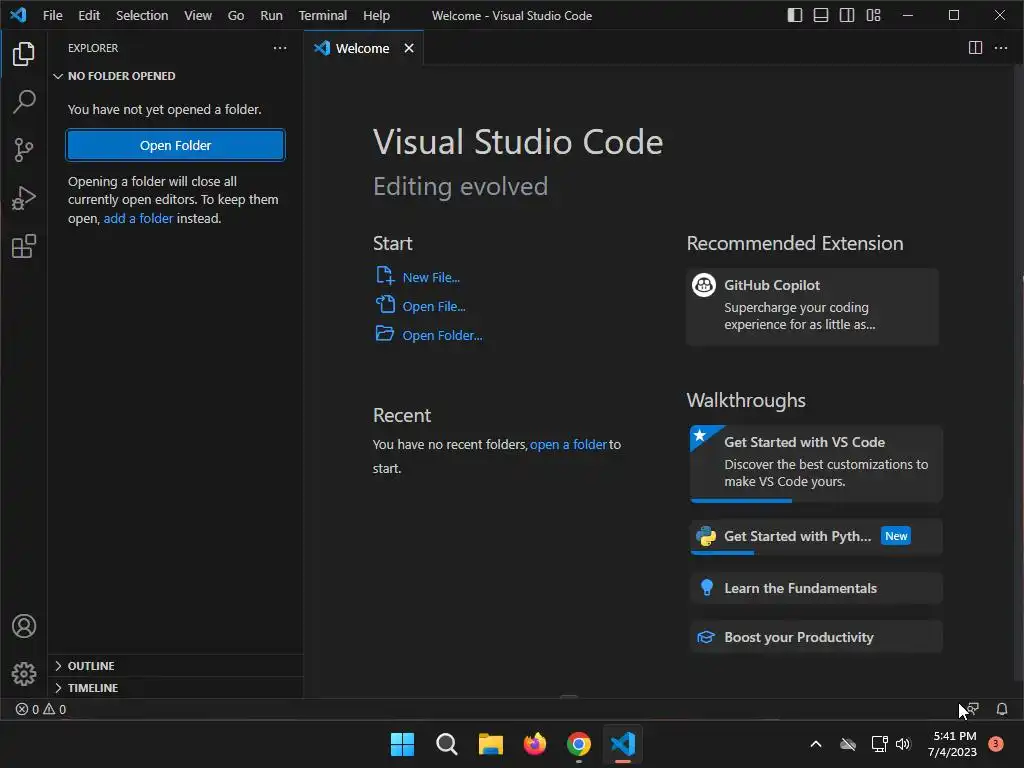1024x768 pixels.
Task: Open the Run and Debug view
Action: (24, 198)
